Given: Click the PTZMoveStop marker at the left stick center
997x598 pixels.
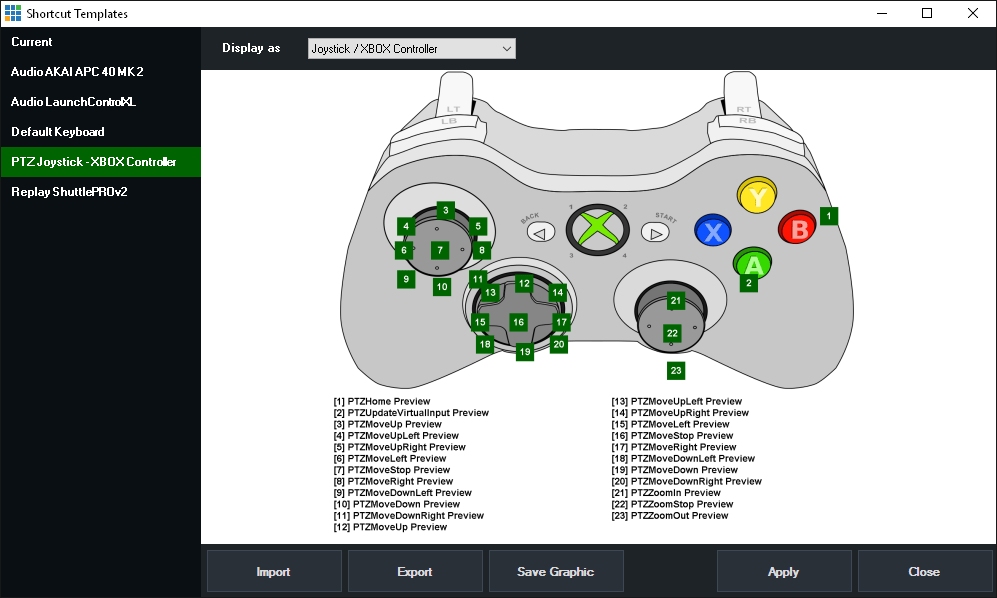Looking at the screenshot, I should click(x=438, y=250).
